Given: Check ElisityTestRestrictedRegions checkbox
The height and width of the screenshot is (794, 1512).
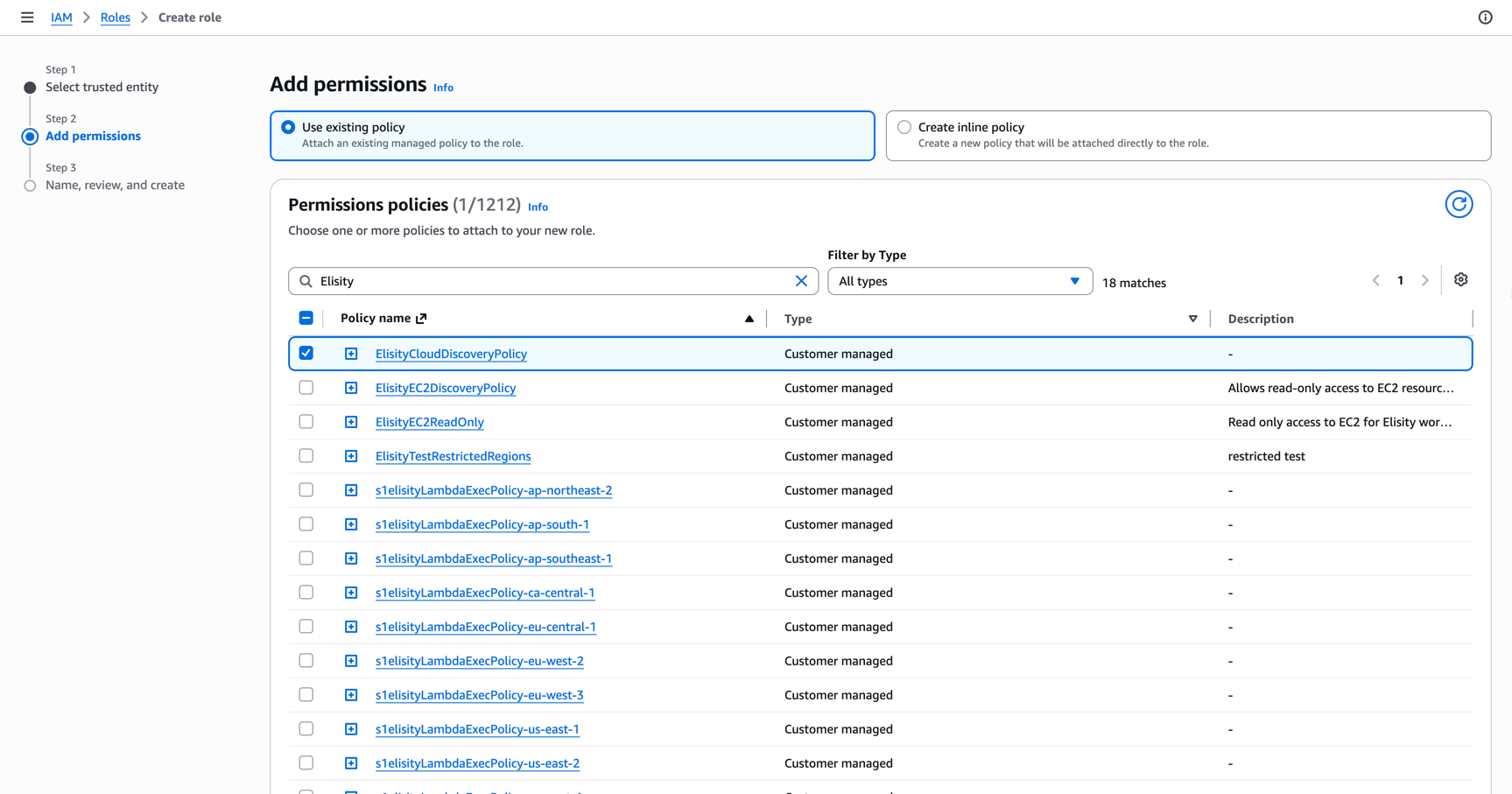Looking at the screenshot, I should pyautogui.click(x=306, y=455).
